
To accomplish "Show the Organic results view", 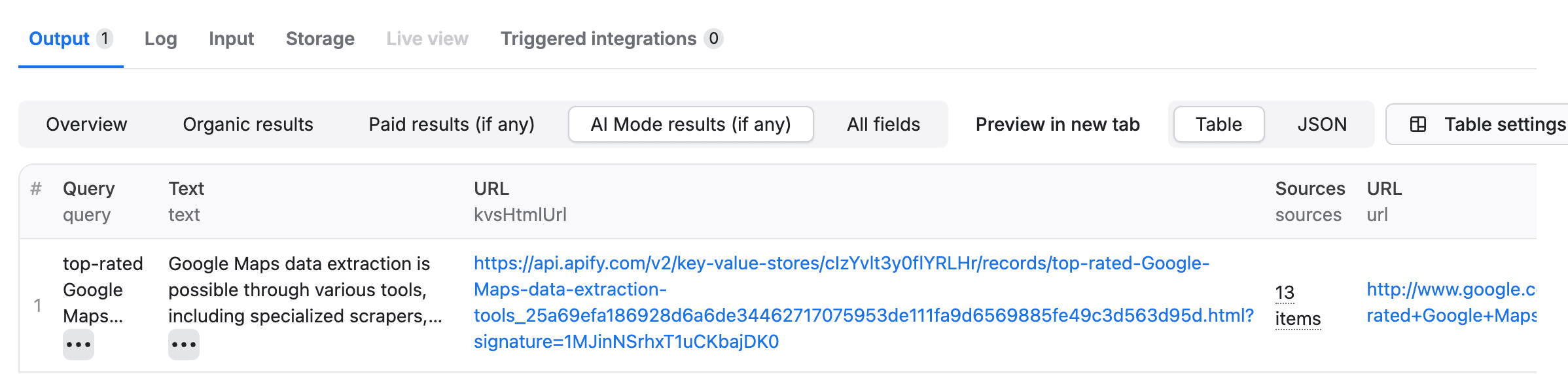I will 248,124.
